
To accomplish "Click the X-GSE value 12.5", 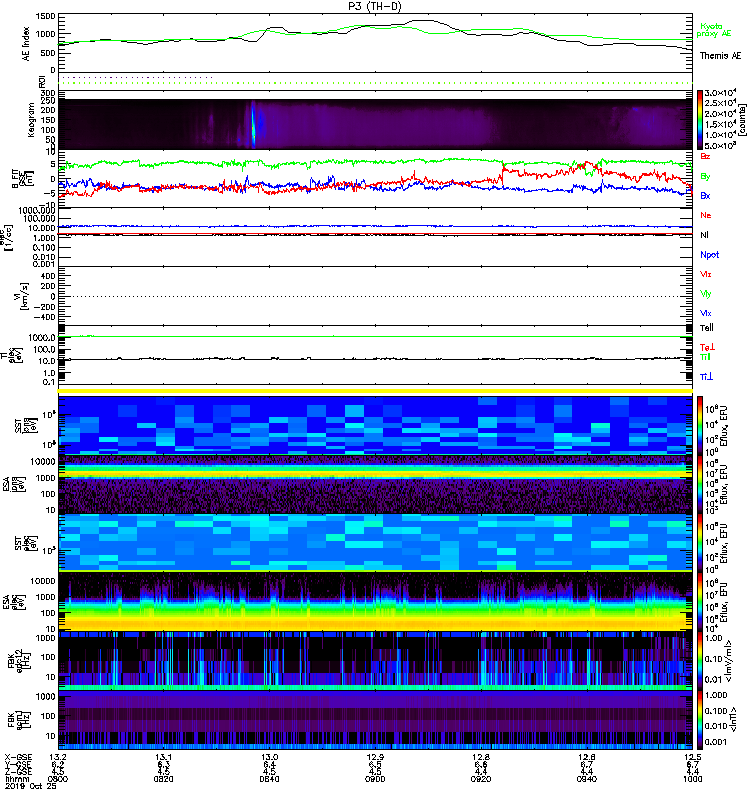I will pyautogui.click(x=692, y=757).
